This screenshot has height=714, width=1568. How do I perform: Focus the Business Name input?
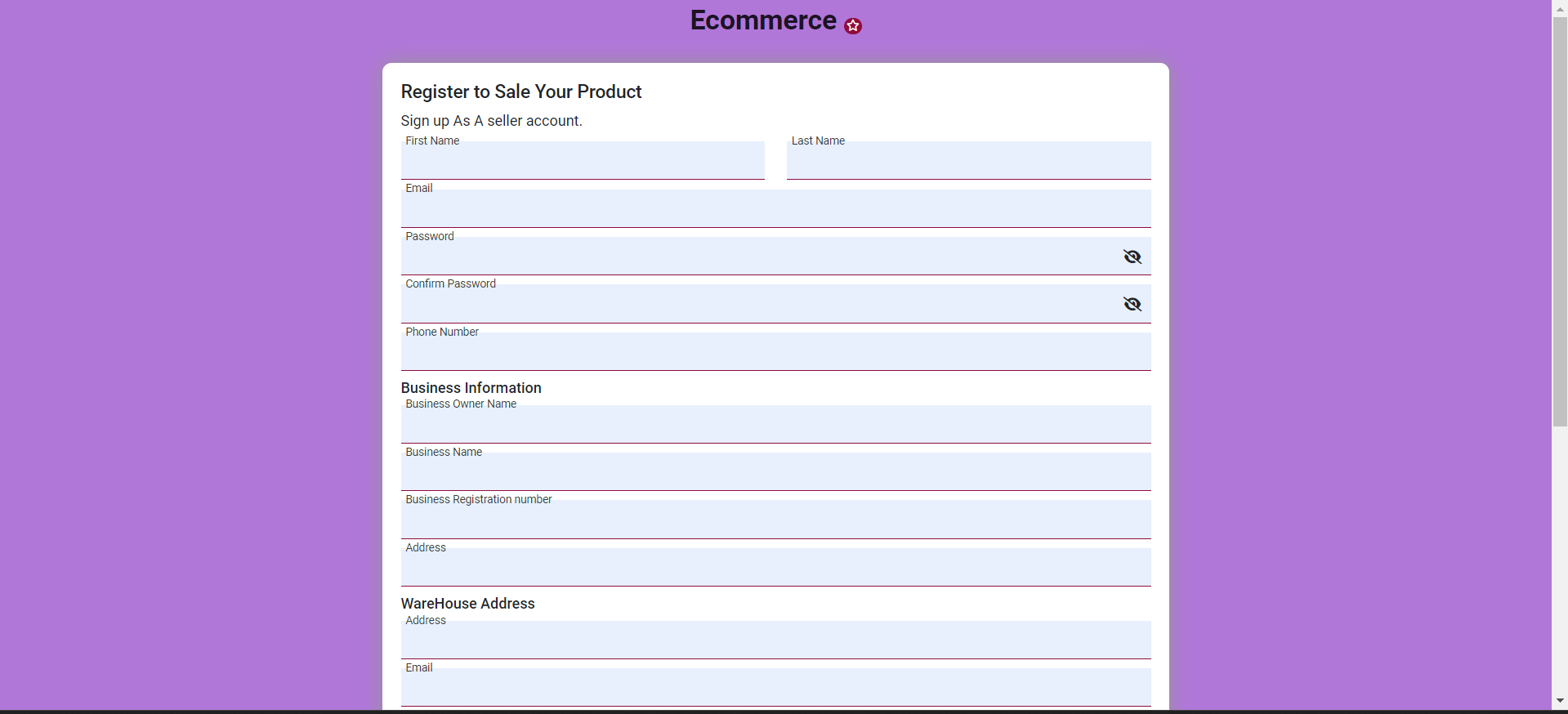(775, 473)
